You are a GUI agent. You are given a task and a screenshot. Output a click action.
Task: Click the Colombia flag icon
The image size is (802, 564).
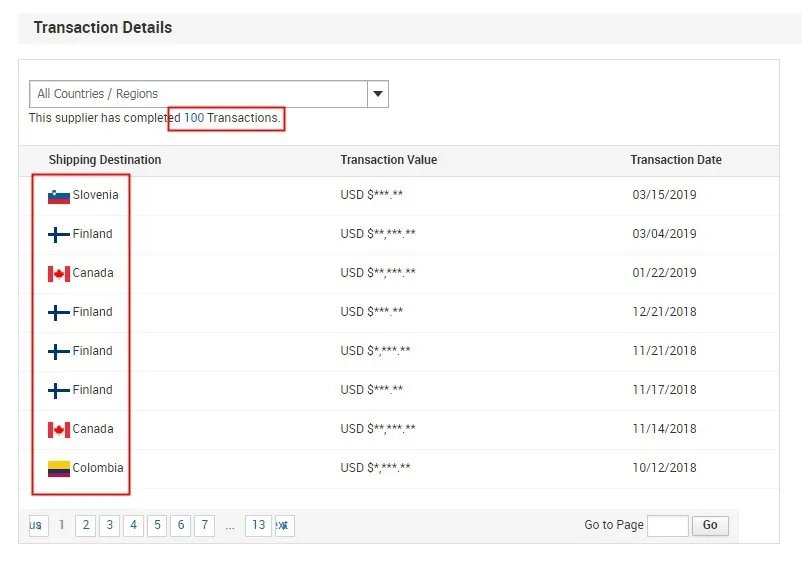(58, 468)
